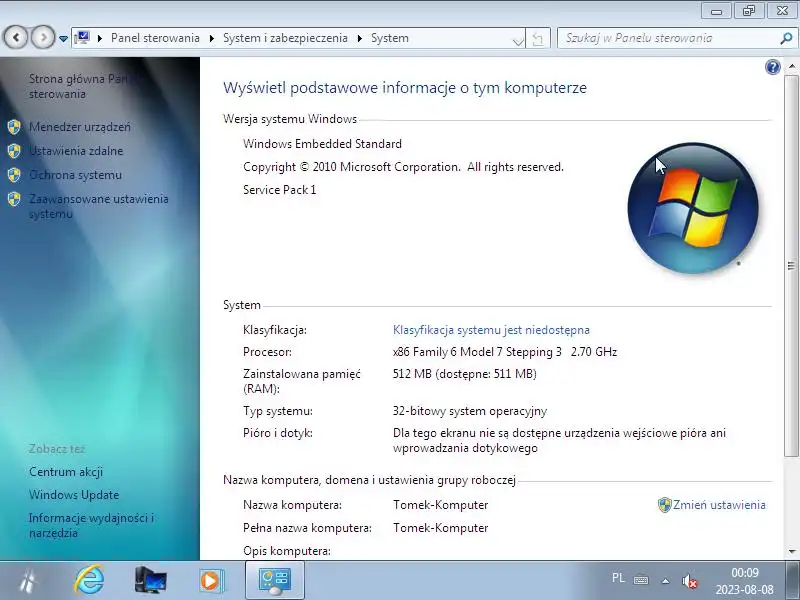Open Ustawienia zdalne link
The image size is (800, 600).
(76, 151)
